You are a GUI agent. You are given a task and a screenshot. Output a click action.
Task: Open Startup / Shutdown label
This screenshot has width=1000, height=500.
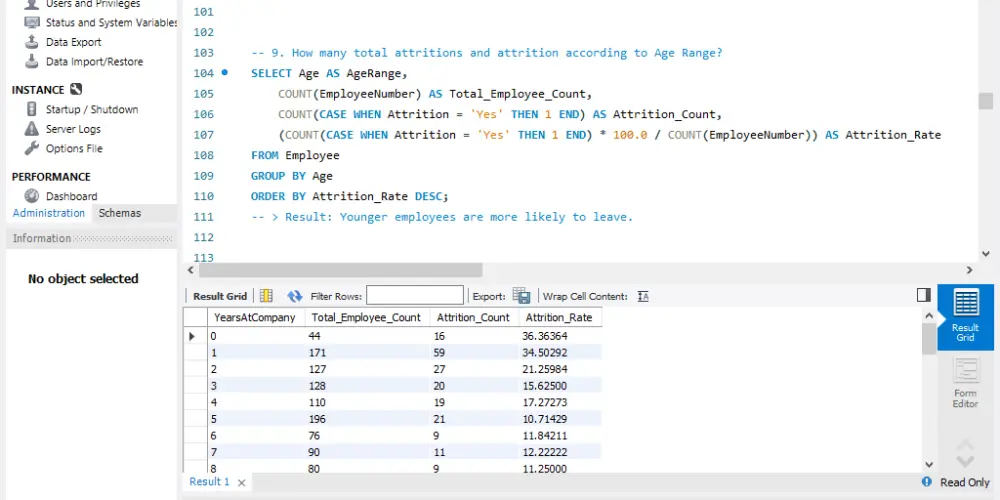[x=92, y=109]
